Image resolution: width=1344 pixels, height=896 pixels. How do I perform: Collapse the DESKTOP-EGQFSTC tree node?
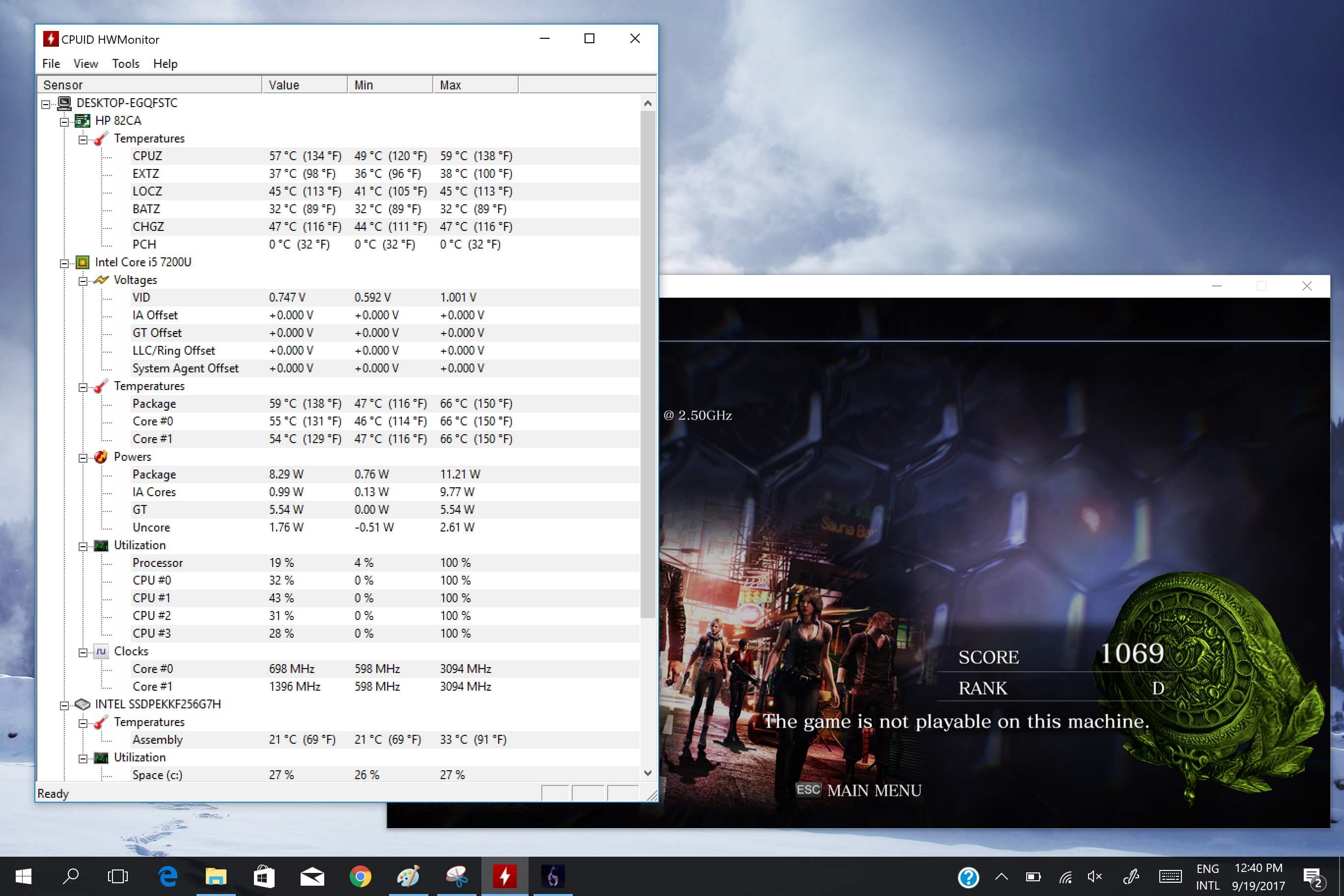(46, 104)
